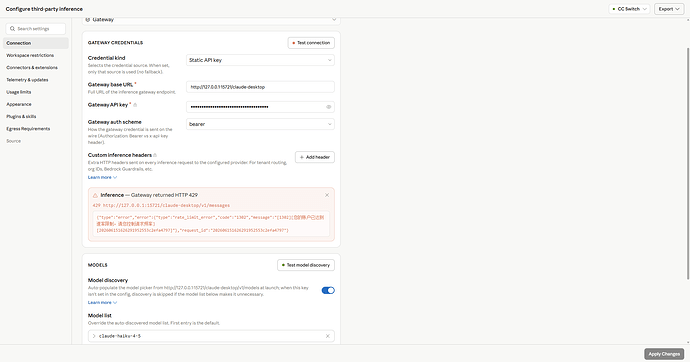Focus the Search settings field
The width and height of the screenshot is (690, 362).
click(x=36, y=29)
